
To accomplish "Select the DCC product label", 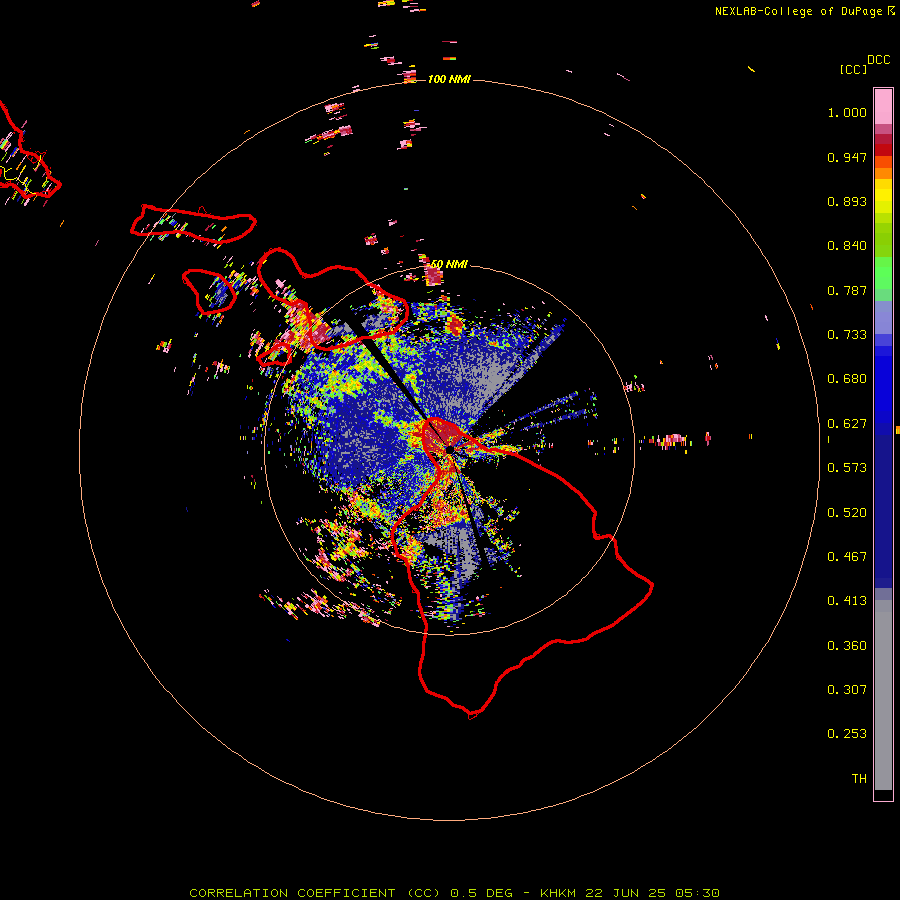I will 878,60.
